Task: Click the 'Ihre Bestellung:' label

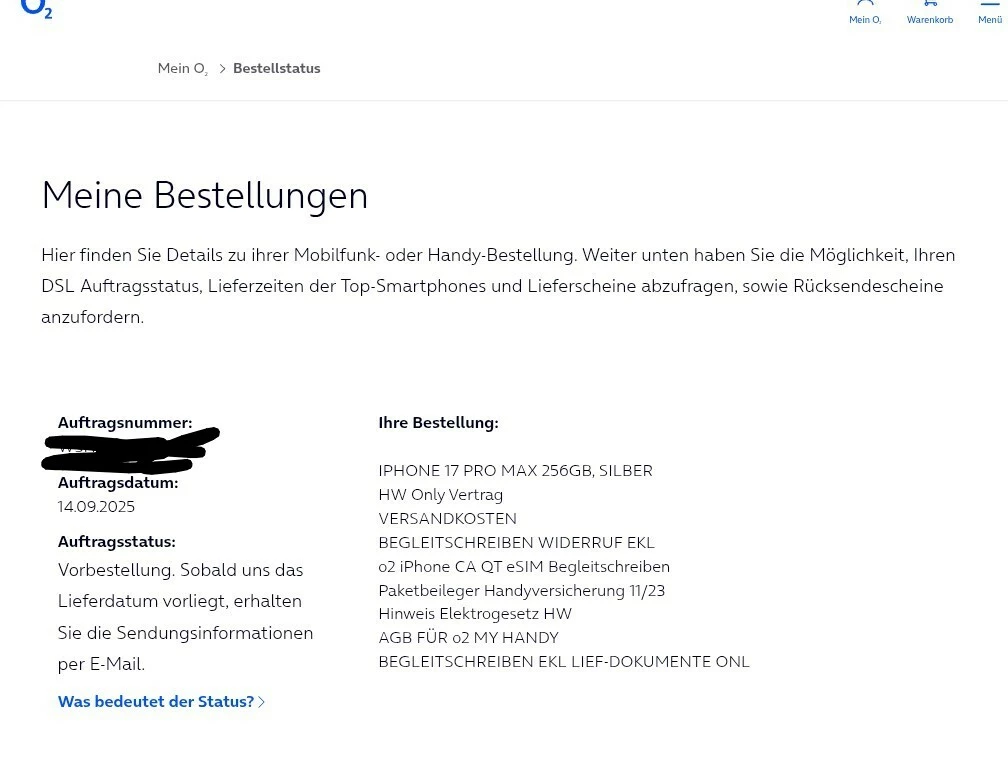Action: tap(438, 423)
